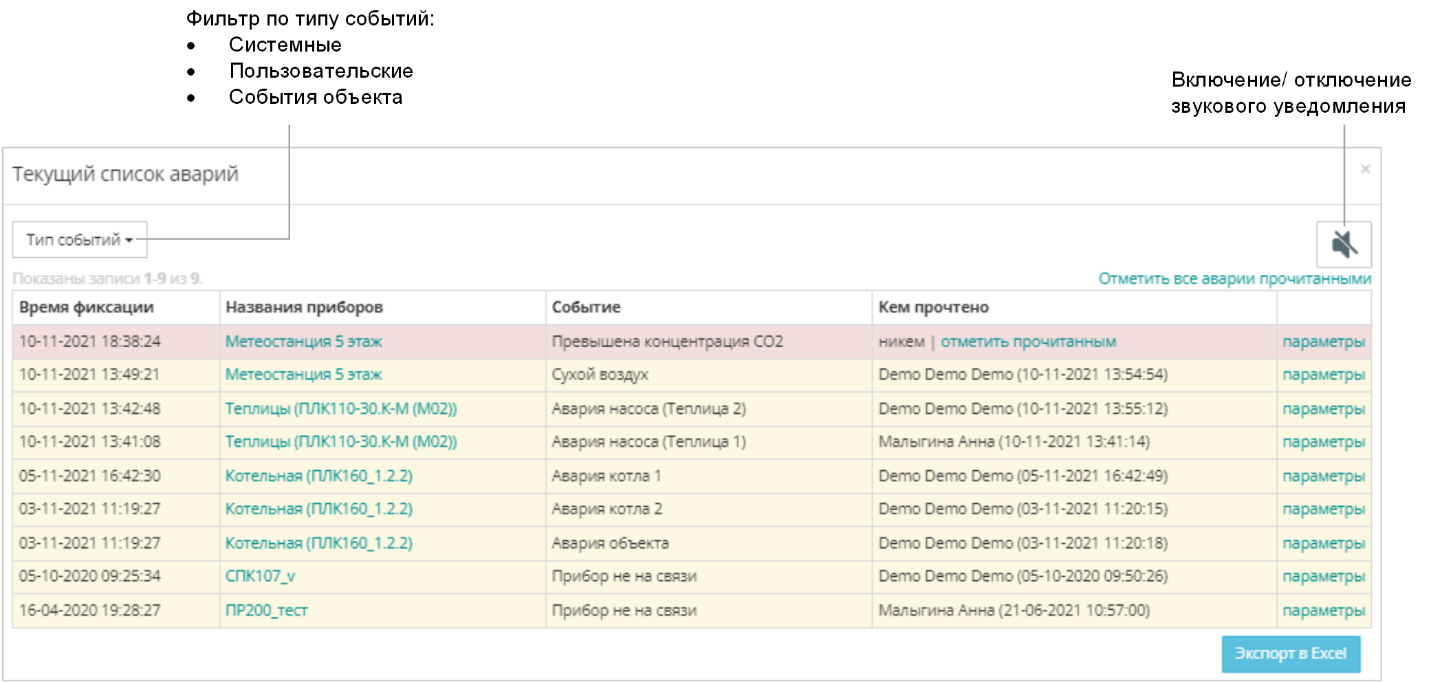The height and width of the screenshot is (682, 1431).
Task: Open параметры for ПР200_тест row
Action: [x=1323, y=610]
